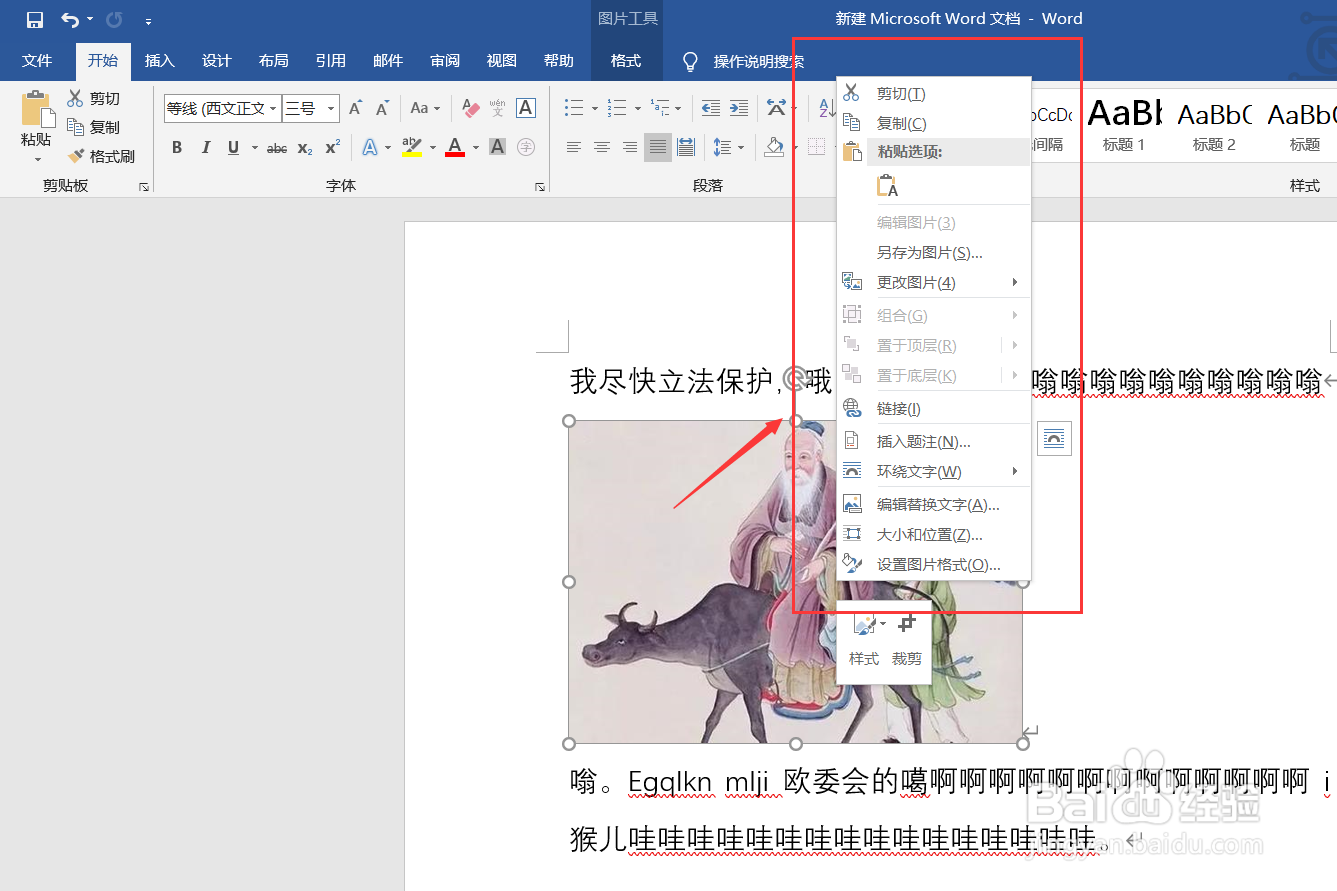Choose Size and Position (大小和位置) menu item
Screen dimensions: 1337x891
tap(933, 534)
